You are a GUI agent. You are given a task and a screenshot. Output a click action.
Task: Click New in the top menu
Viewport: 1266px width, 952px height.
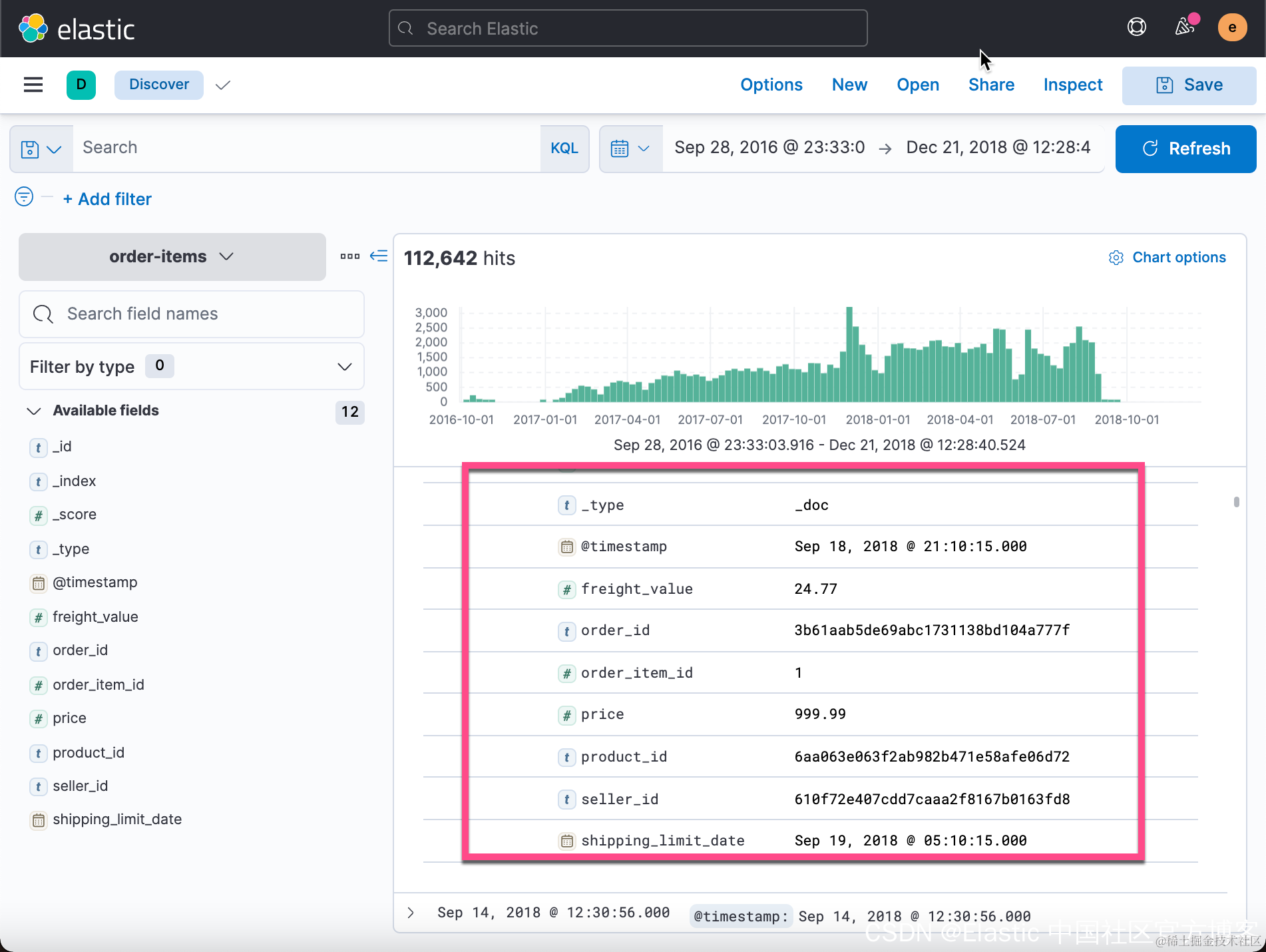tap(849, 85)
